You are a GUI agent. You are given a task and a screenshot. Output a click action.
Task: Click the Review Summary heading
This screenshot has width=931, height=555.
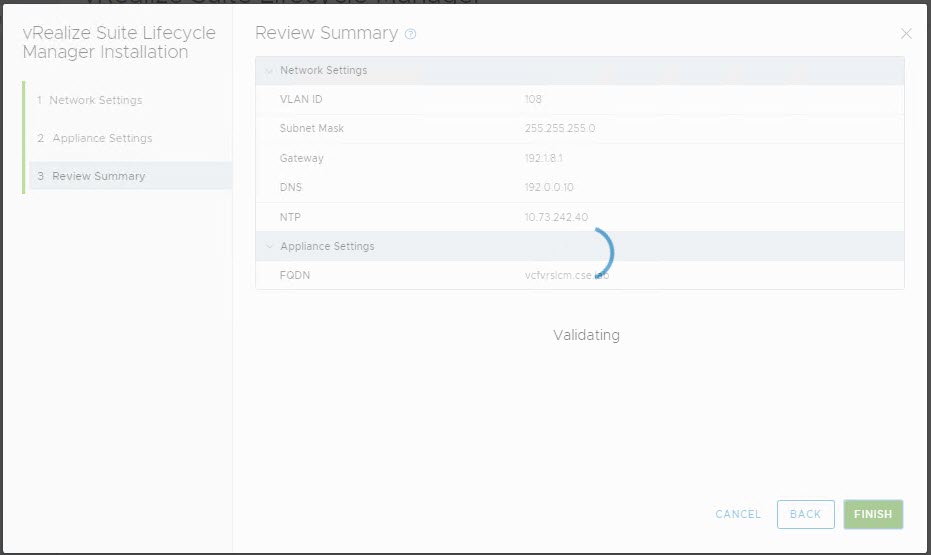click(x=327, y=33)
